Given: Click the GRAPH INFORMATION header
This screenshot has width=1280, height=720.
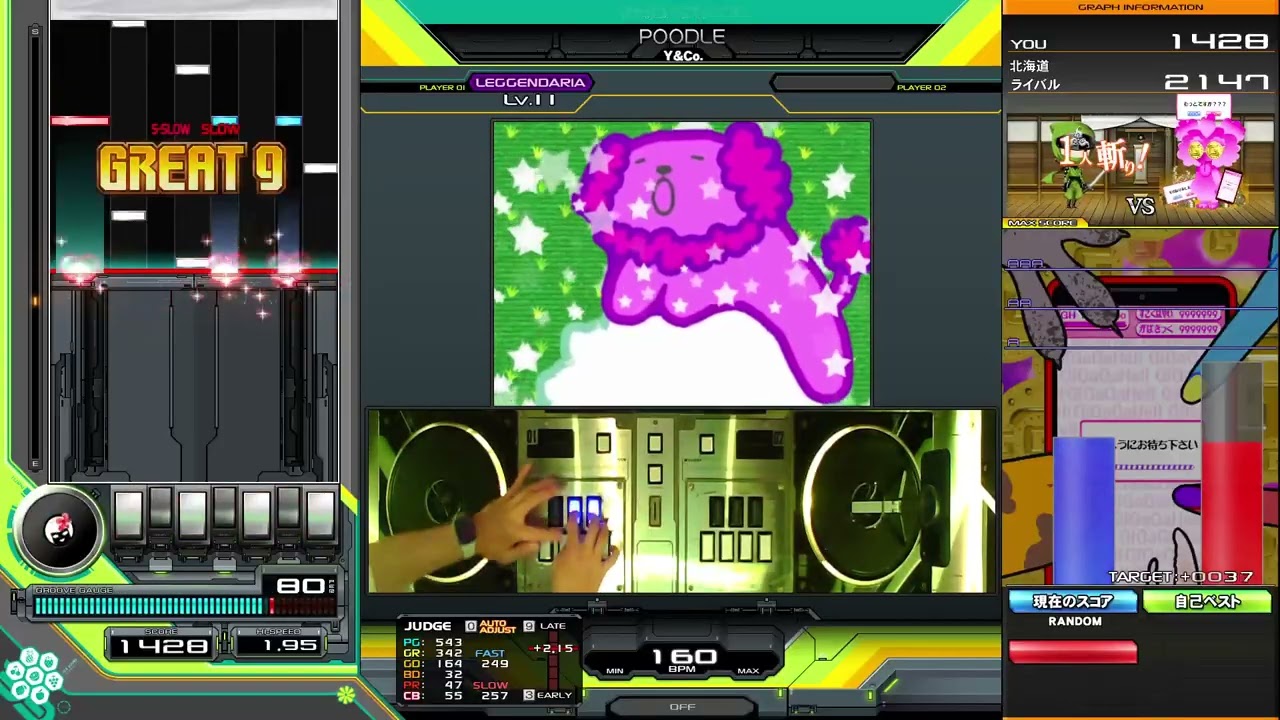Looking at the screenshot, I should coord(1141,7).
